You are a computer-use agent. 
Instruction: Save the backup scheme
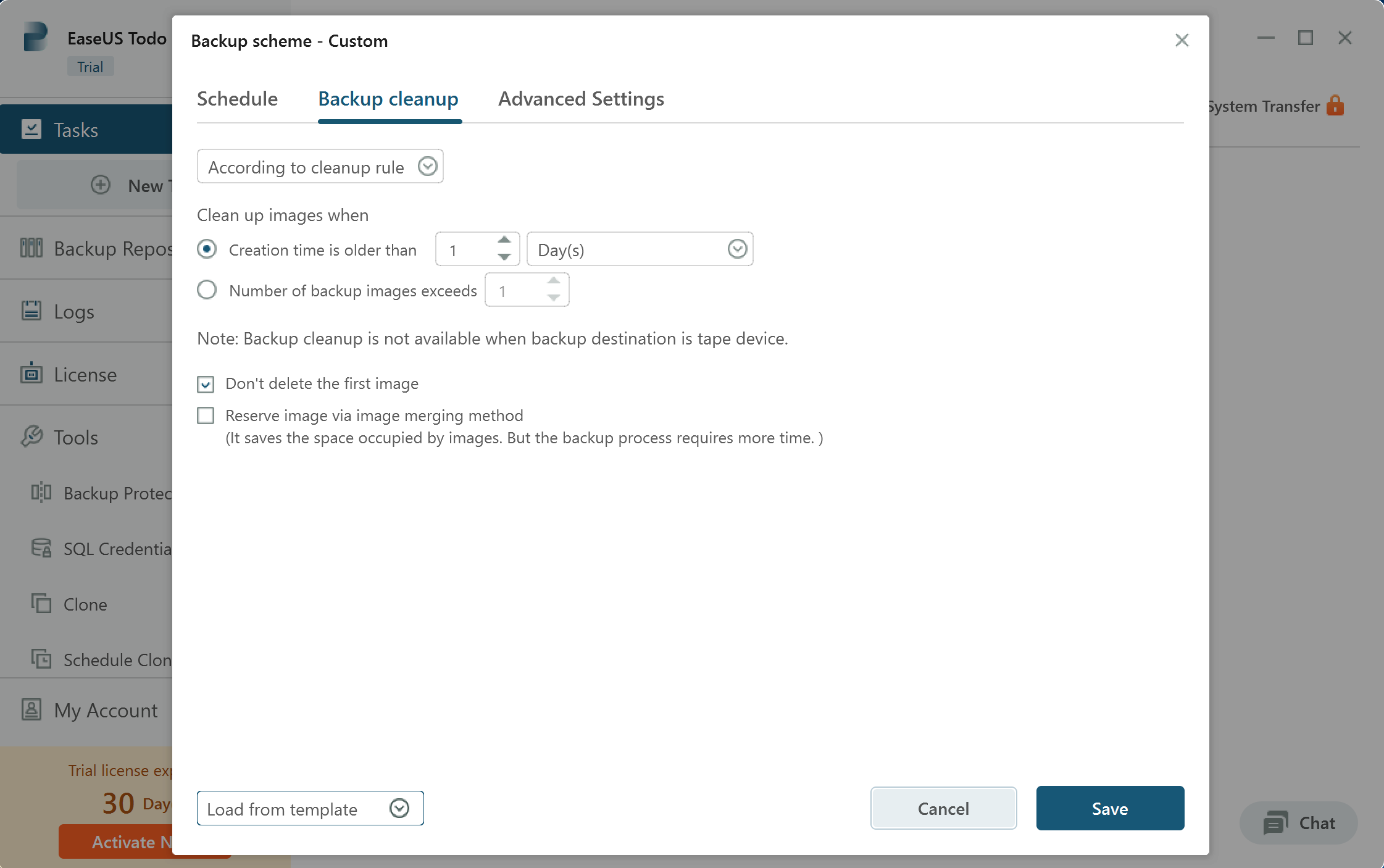[x=1110, y=809]
